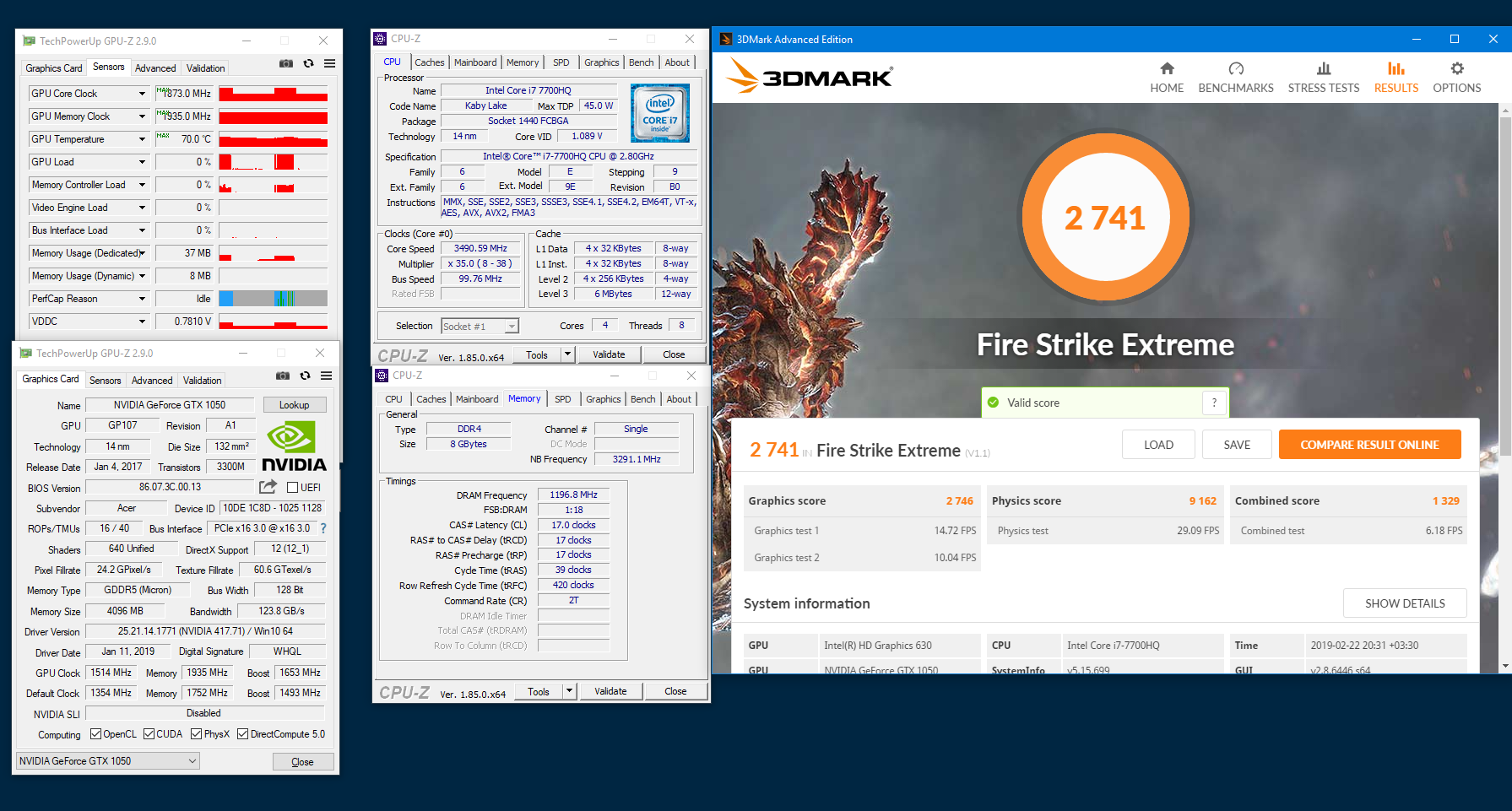Switch to Validation tab in GPU-Z Graphics Card window
Viewport: 1512px width, 811px height.
(x=203, y=381)
